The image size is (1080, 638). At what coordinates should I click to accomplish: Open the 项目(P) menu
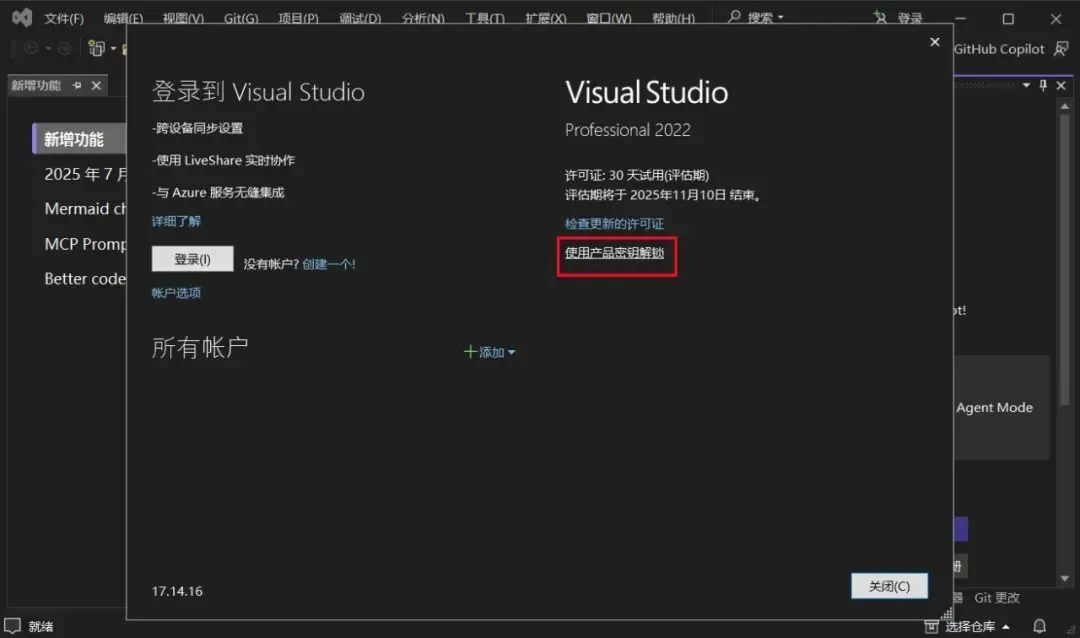298,18
